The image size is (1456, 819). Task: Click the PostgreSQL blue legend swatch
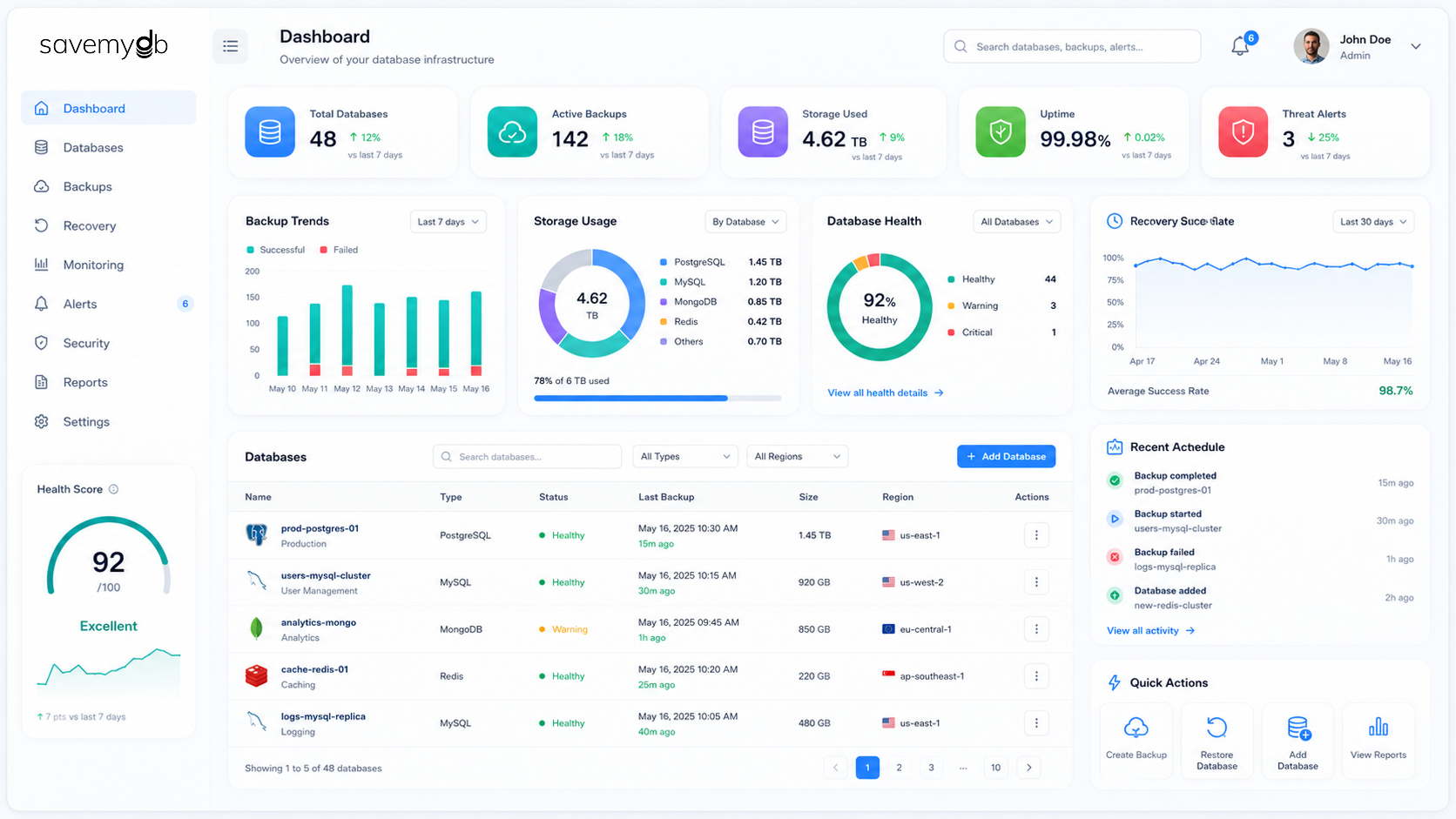[x=664, y=262]
